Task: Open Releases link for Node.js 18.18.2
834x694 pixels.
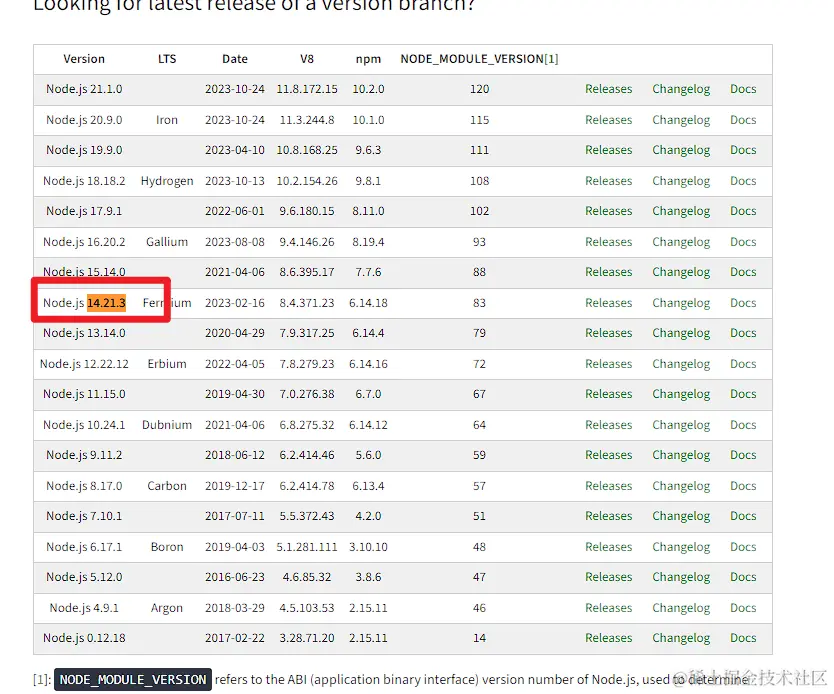Action: coord(608,181)
